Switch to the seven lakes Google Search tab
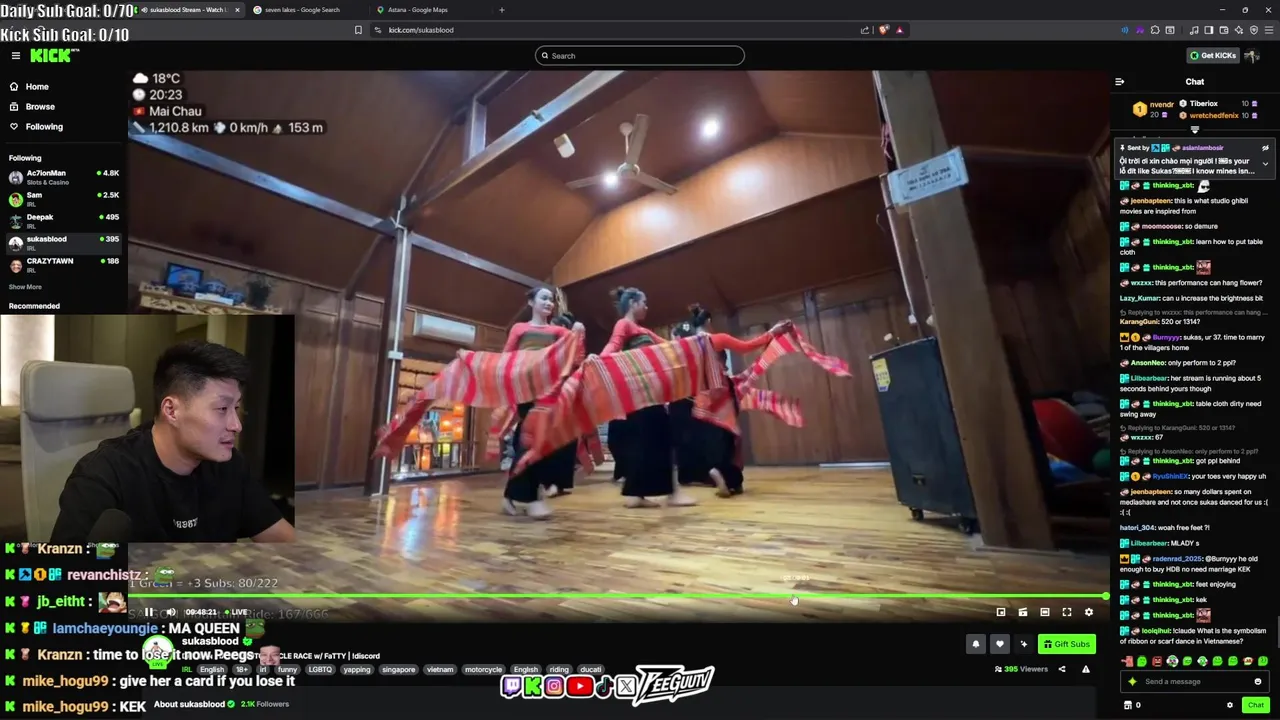This screenshot has height=720, width=1280. click(302, 10)
